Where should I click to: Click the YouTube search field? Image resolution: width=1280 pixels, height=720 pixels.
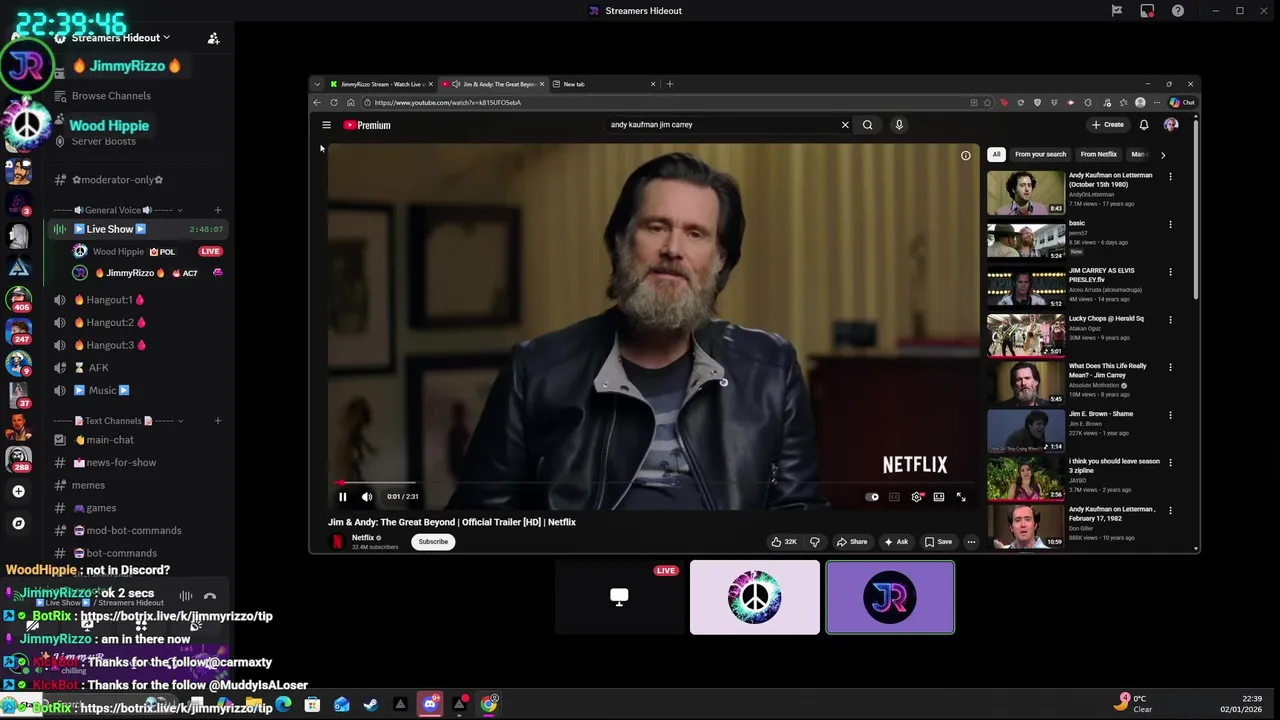point(720,125)
